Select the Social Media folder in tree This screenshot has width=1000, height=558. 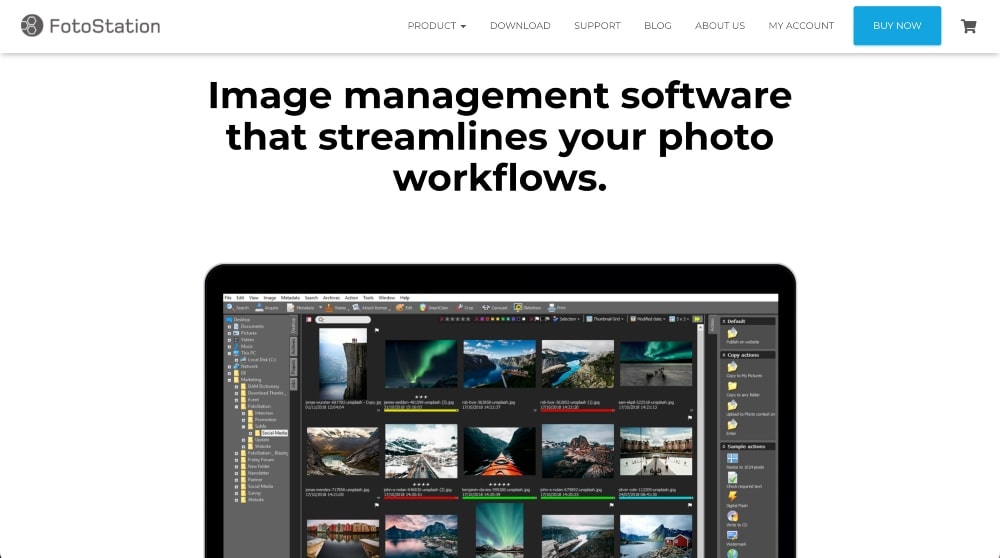273,433
